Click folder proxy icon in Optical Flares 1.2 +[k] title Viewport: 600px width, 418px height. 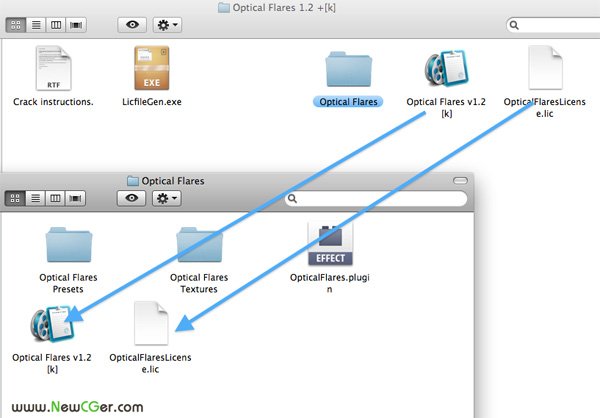click(224, 8)
